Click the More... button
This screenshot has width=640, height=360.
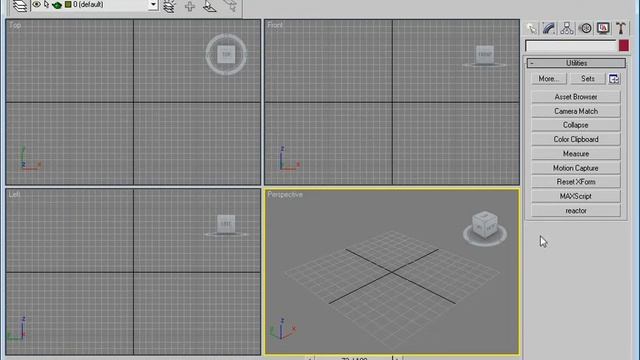(549, 79)
